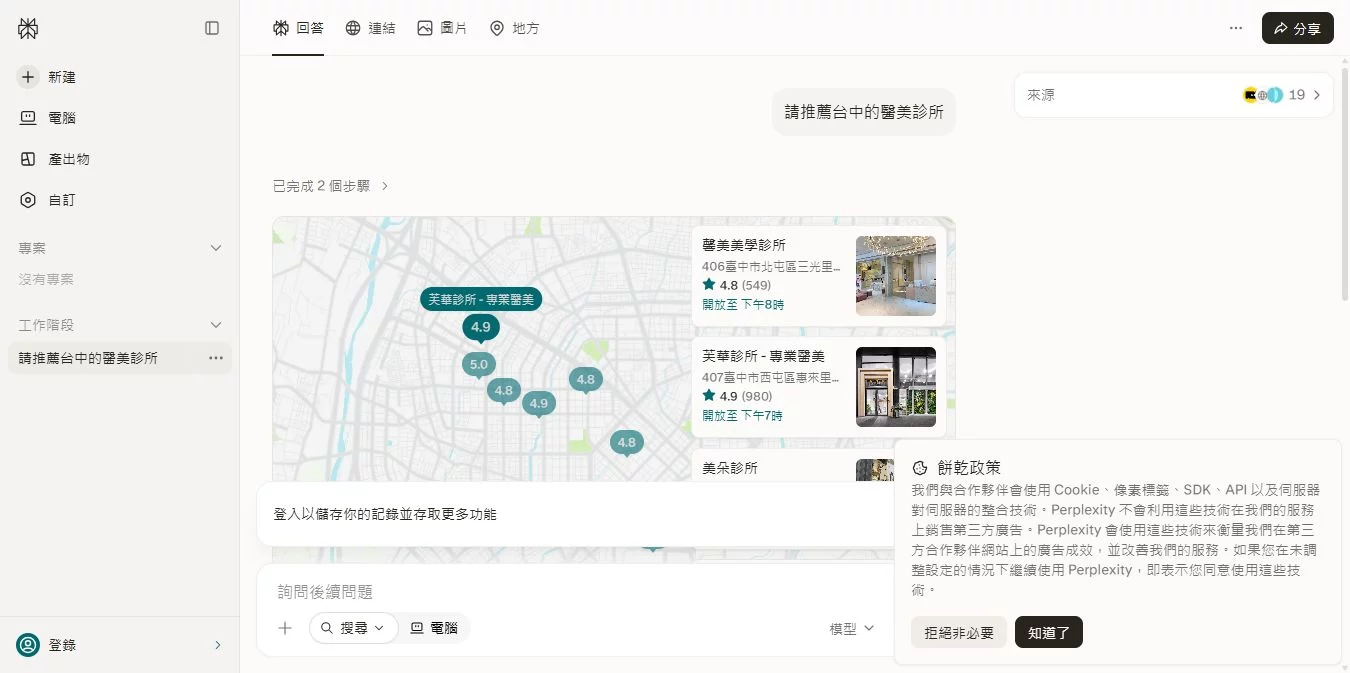The height and width of the screenshot is (673, 1350).
Task: Collapse the 專案 section chevron
Action: [216, 248]
